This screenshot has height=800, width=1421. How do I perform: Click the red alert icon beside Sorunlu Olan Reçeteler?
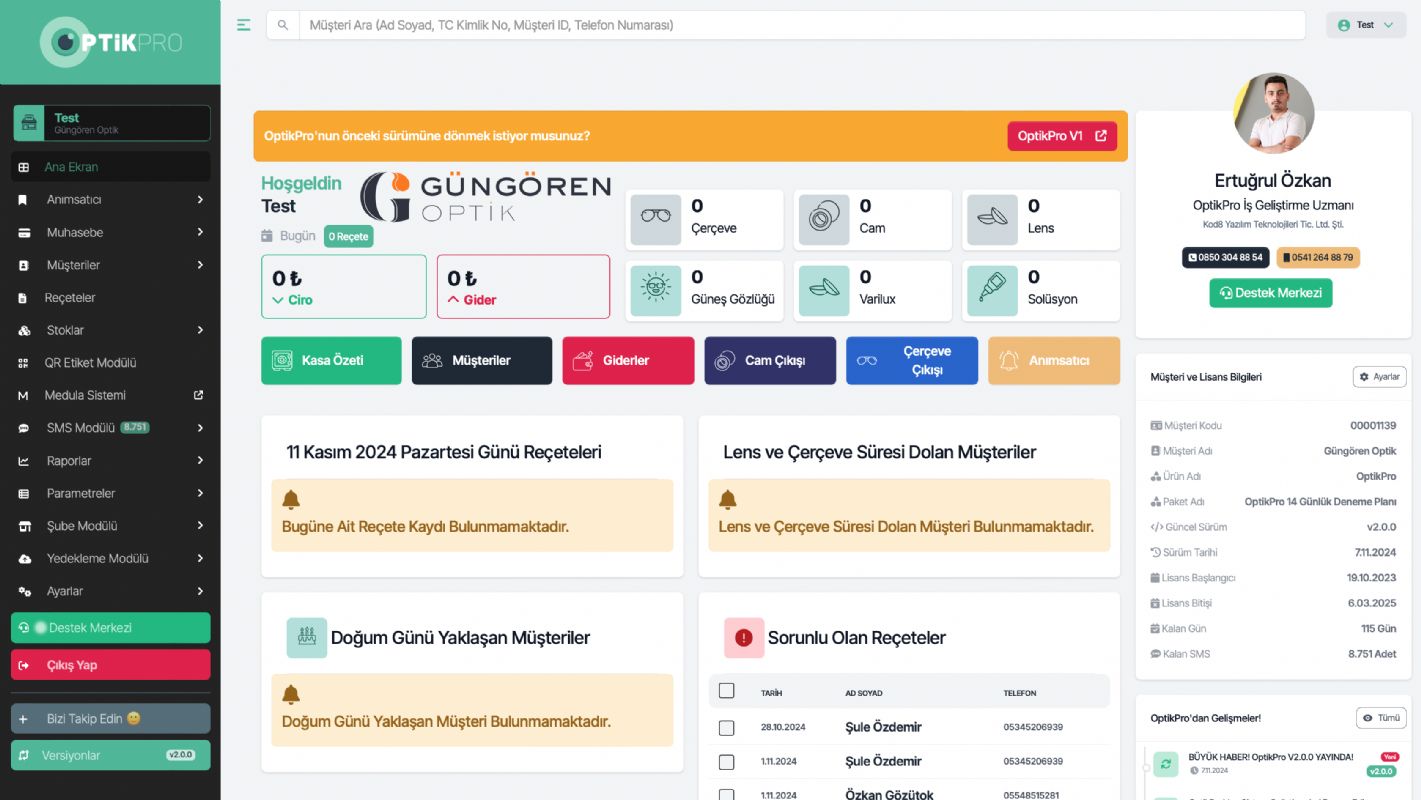pyautogui.click(x=744, y=637)
